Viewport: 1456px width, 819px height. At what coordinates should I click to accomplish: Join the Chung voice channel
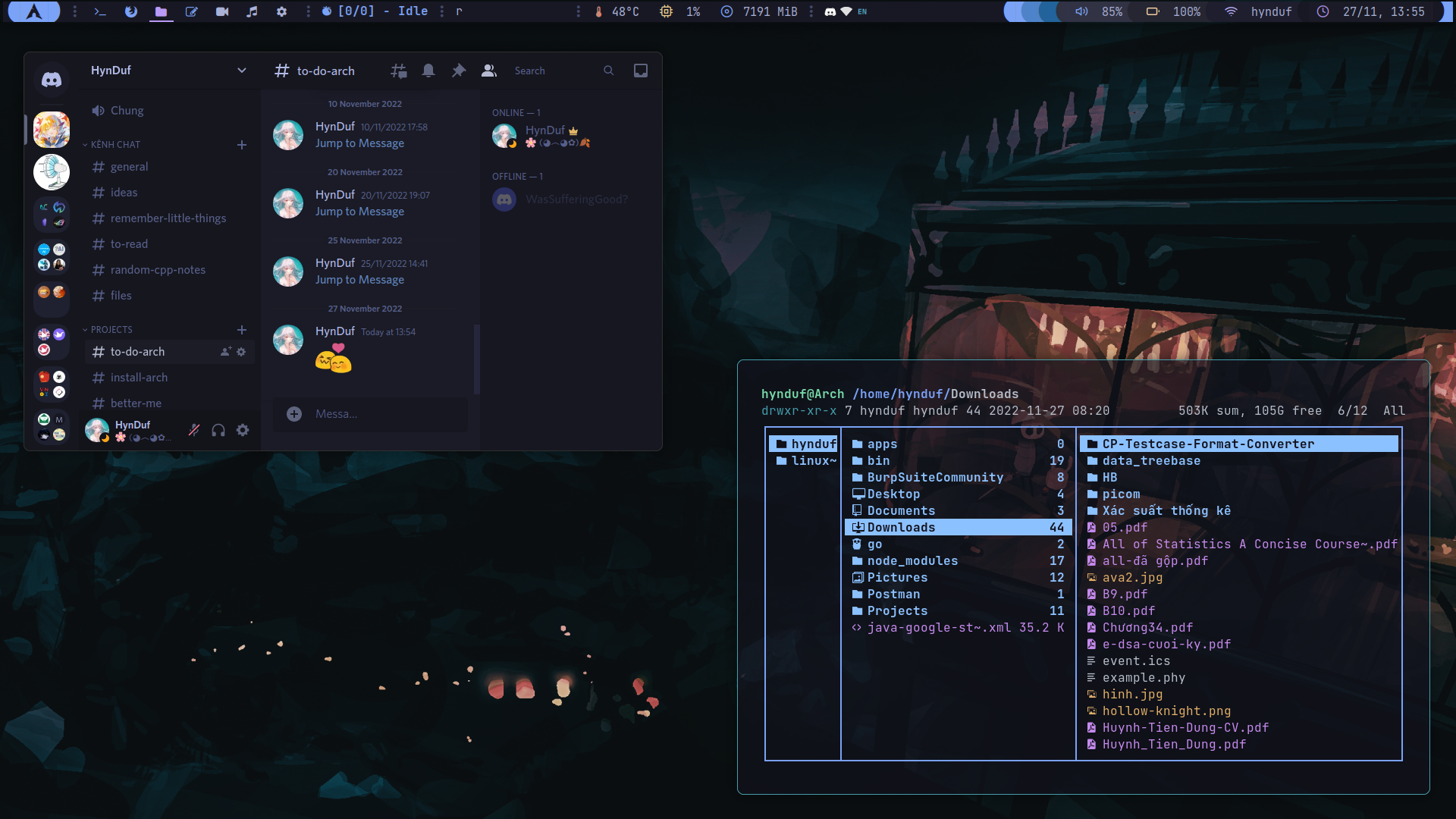tap(127, 111)
